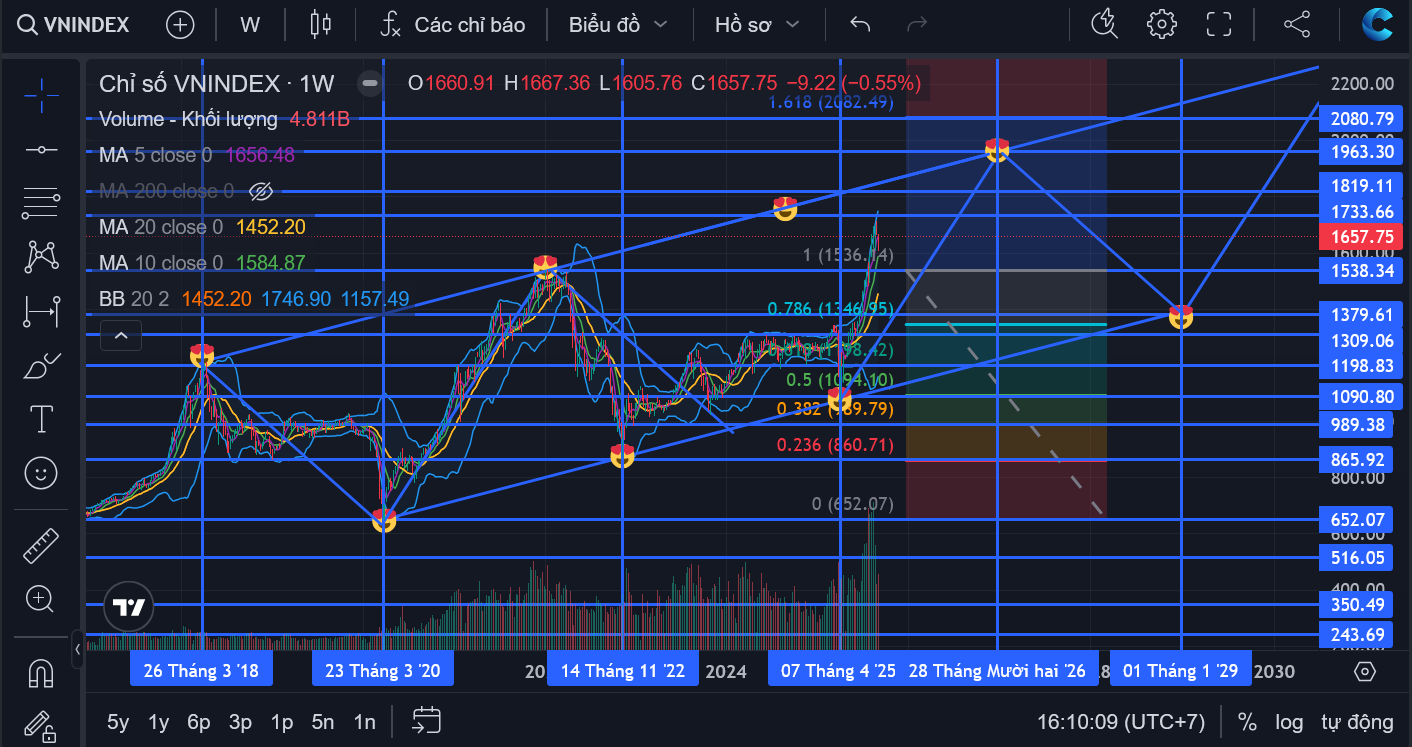Open timezone menu 16:10:09 (UTC+7)

(x=1121, y=722)
